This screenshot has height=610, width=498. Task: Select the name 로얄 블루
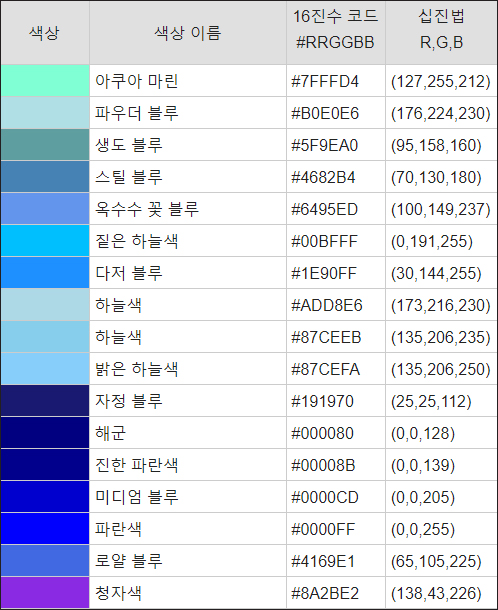click(x=129, y=561)
